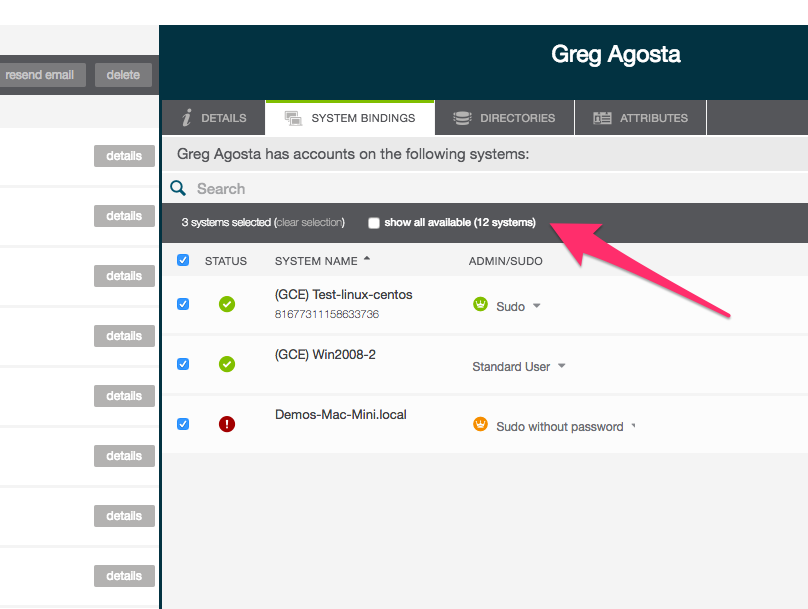Click green status icon for Win2008-2
This screenshot has width=808, height=609.
[227, 364]
